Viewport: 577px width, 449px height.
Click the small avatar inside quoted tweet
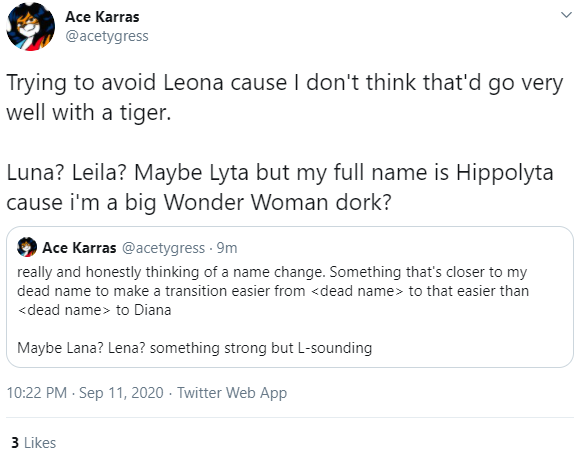tap(27, 247)
